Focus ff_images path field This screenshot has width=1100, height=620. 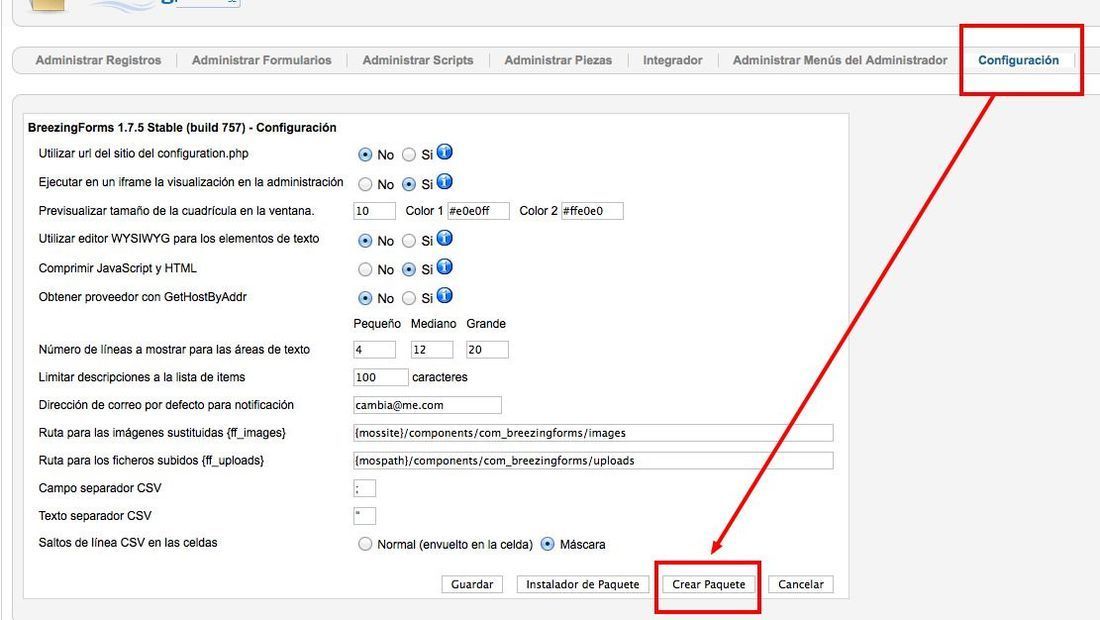point(593,433)
